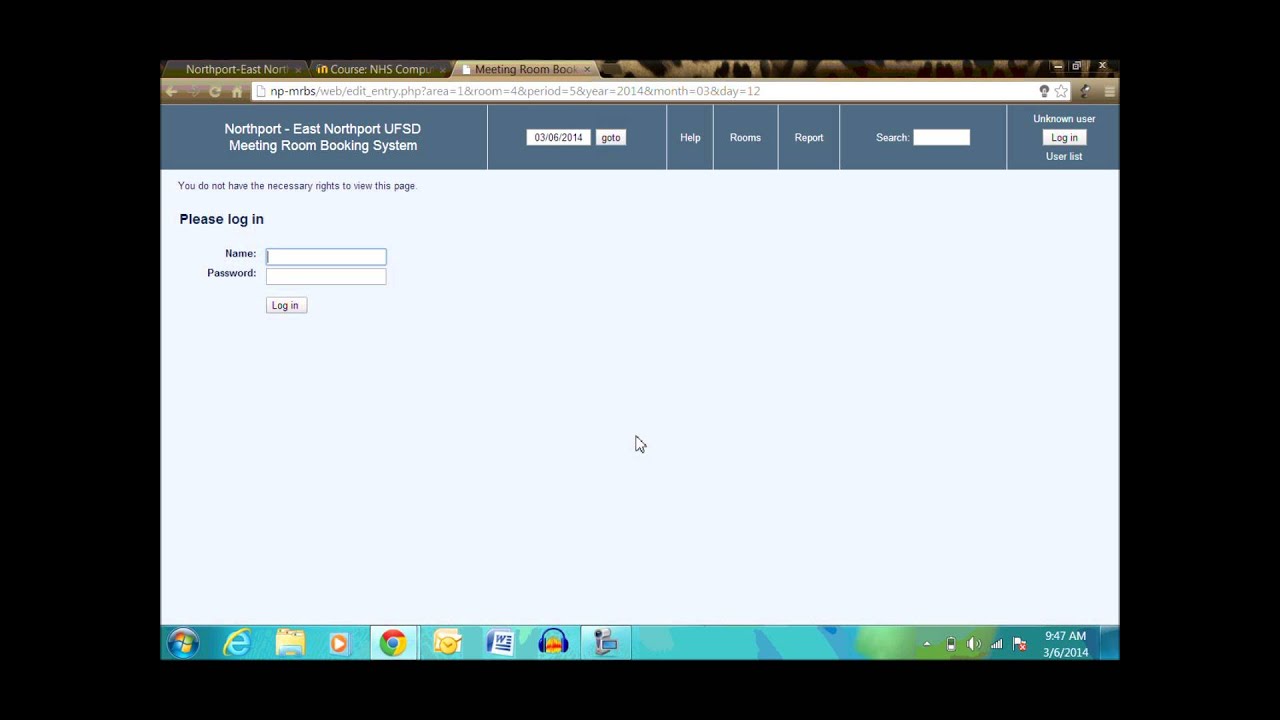Click the header Log in button
1280x720 pixels.
click(x=1064, y=138)
